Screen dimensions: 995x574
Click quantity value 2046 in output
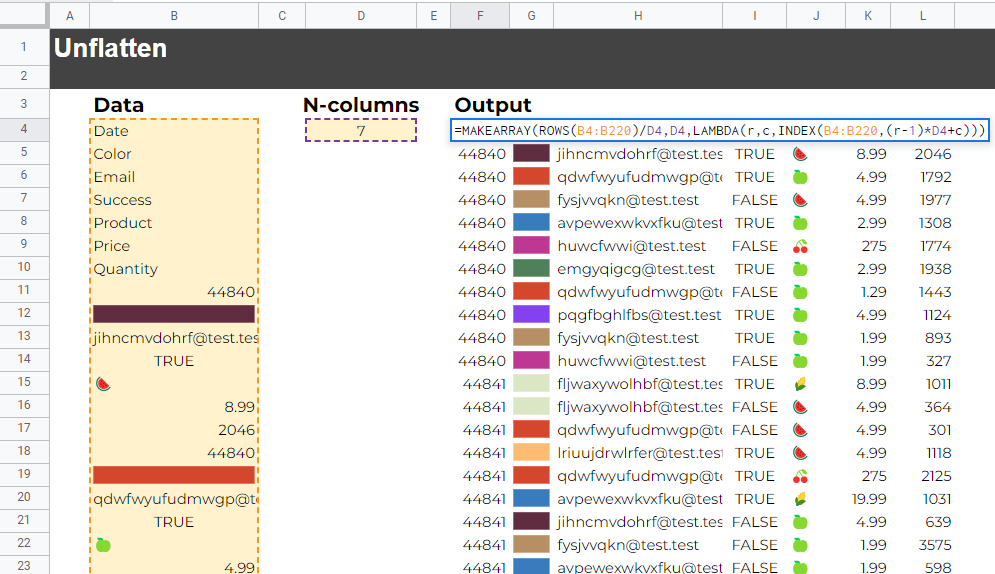click(933, 154)
